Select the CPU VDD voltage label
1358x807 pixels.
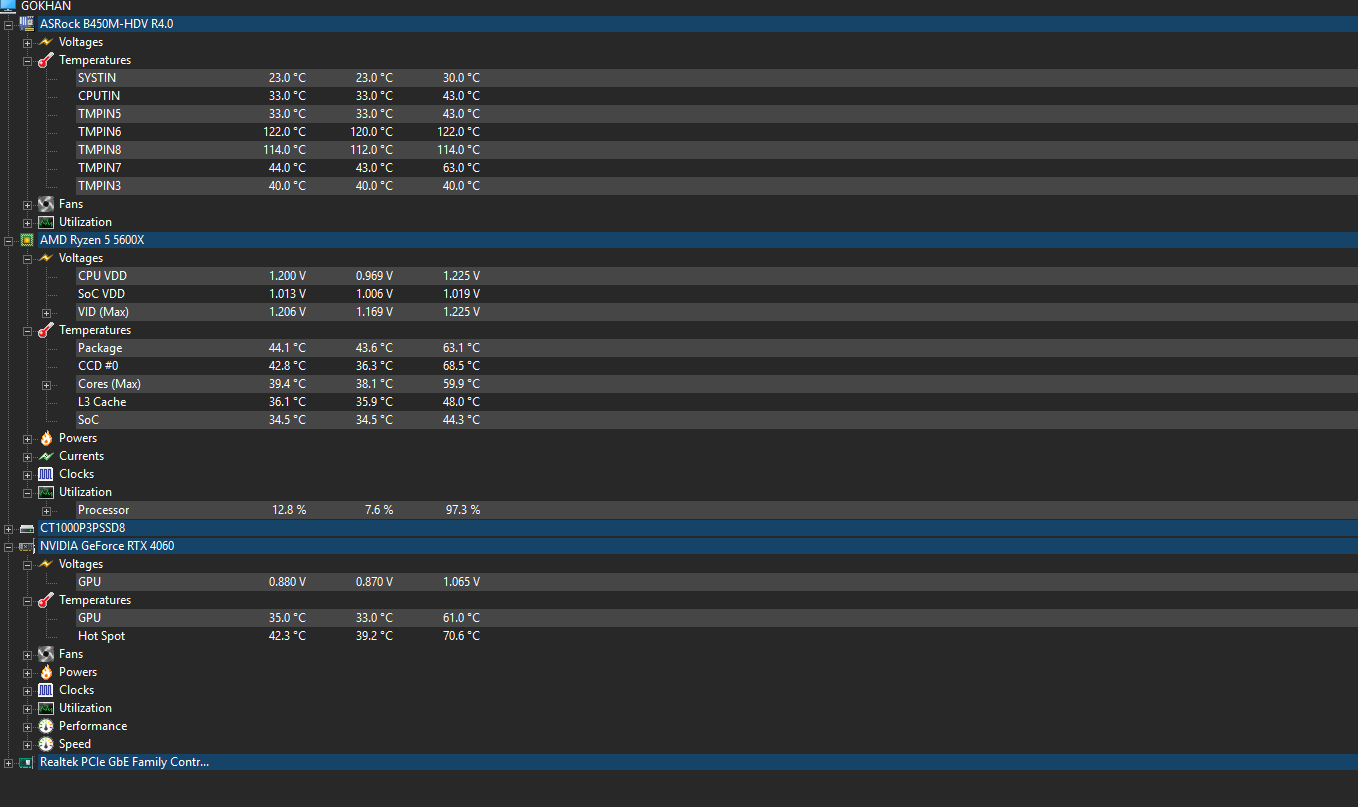(102, 276)
